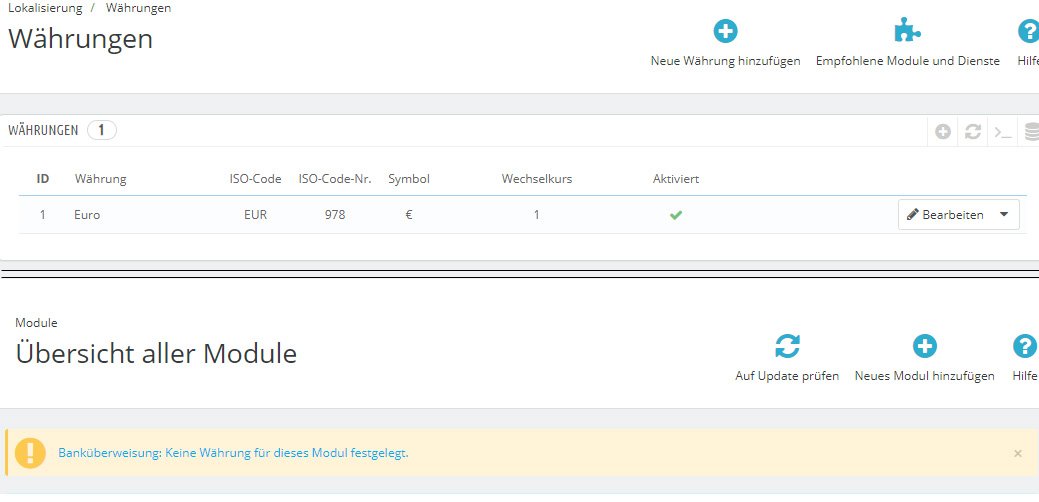Screen dimensions: 1039x502
Task: Click the ISO-Code-Nr. column header
Action: (335, 179)
